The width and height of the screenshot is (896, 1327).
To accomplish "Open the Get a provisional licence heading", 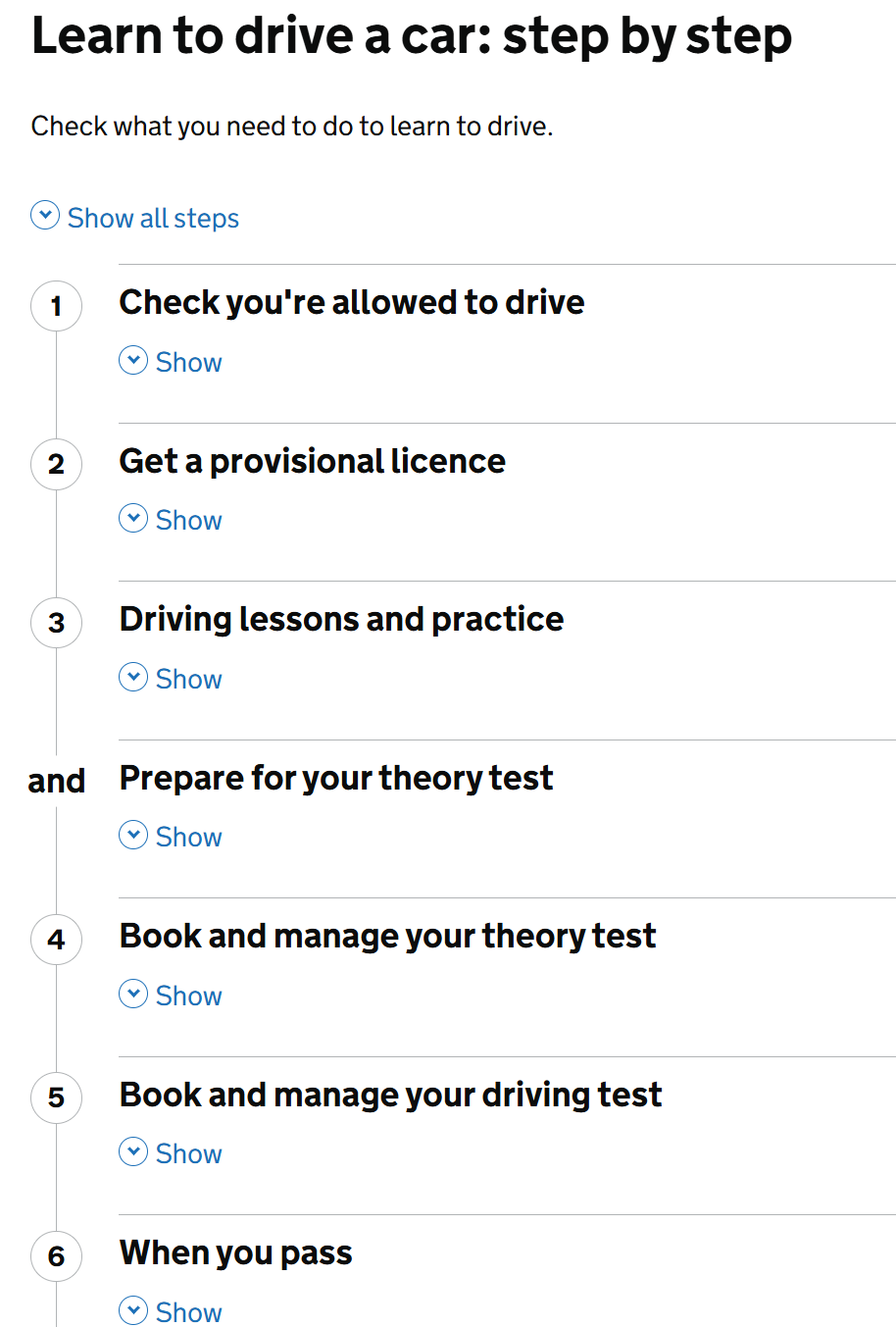I will 312,461.
